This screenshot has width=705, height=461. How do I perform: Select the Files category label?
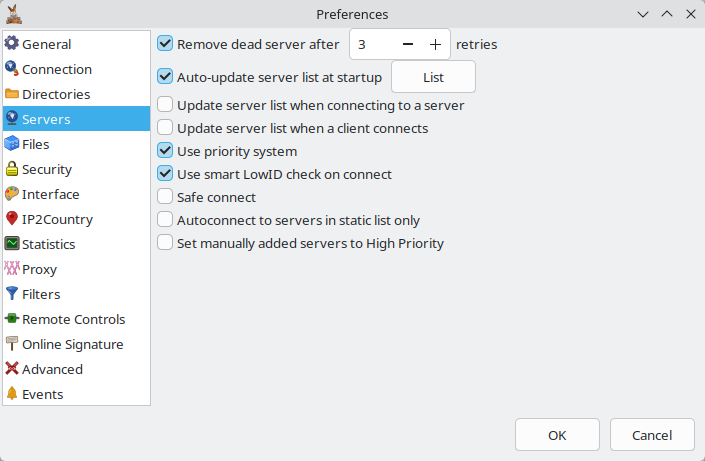tap(36, 144)
